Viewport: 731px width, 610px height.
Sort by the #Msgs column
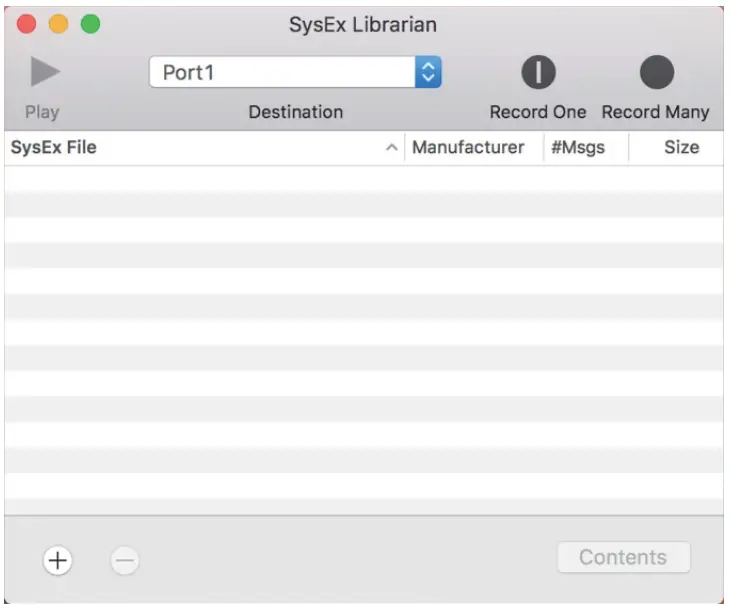pos(578,148)
